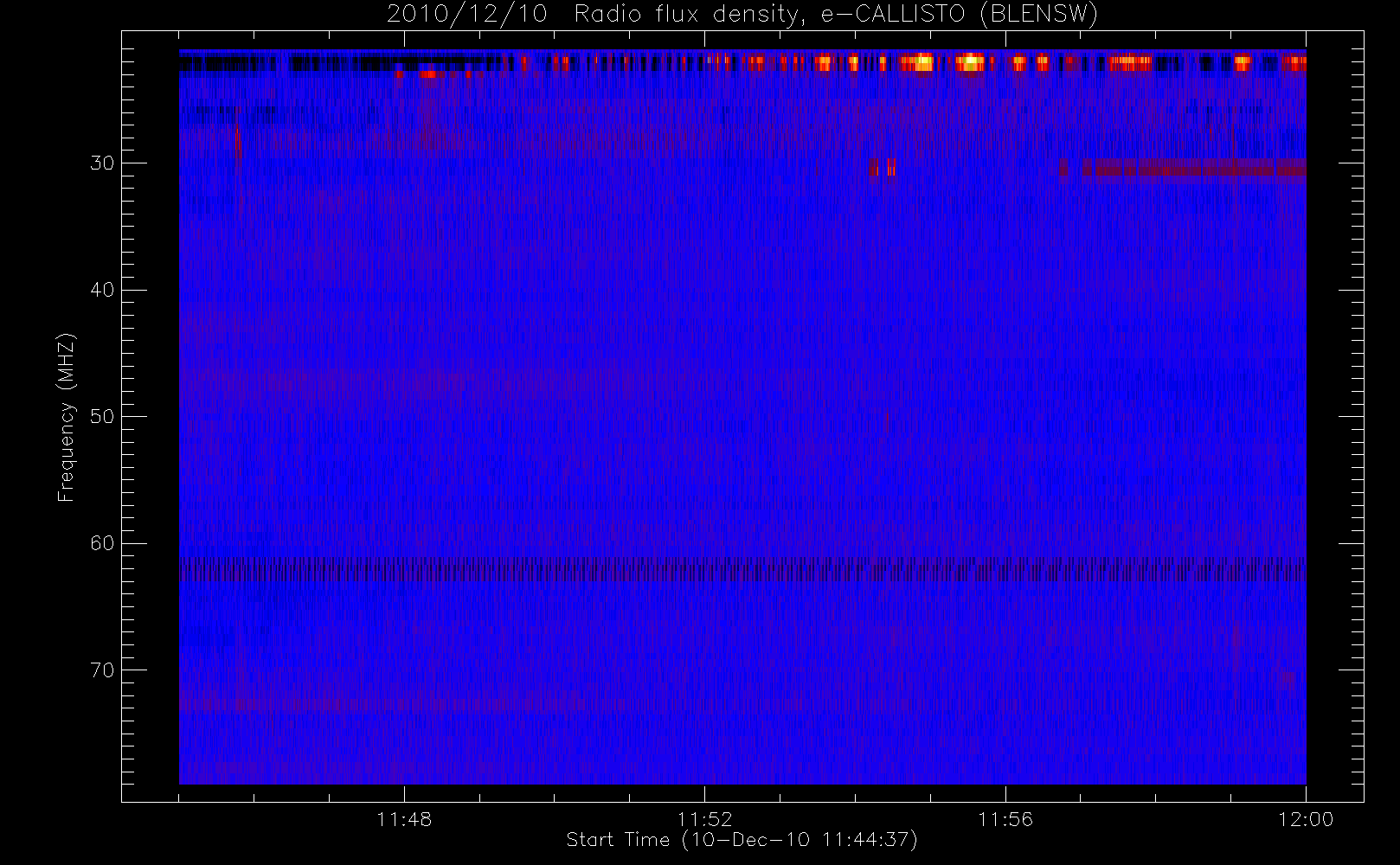Click the long dark-red emission stripe at 30 MHz
The image size is (1400, 865).
coord(1194,169)
